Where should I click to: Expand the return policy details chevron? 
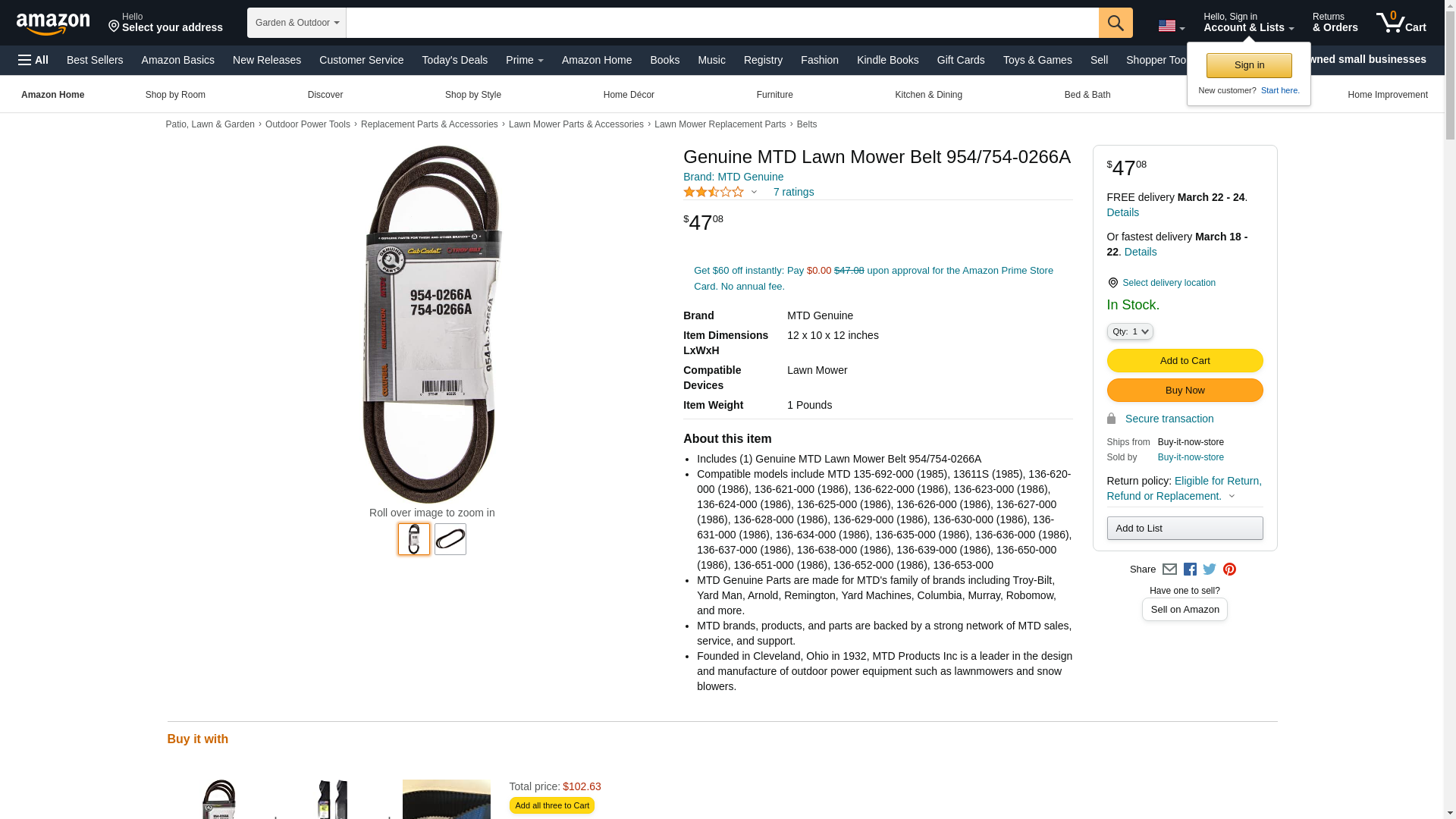pos(1232,497)
